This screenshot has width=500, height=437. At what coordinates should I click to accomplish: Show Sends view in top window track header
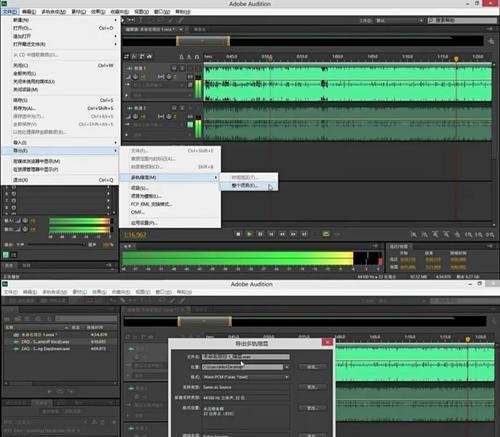tap(142, 57)
